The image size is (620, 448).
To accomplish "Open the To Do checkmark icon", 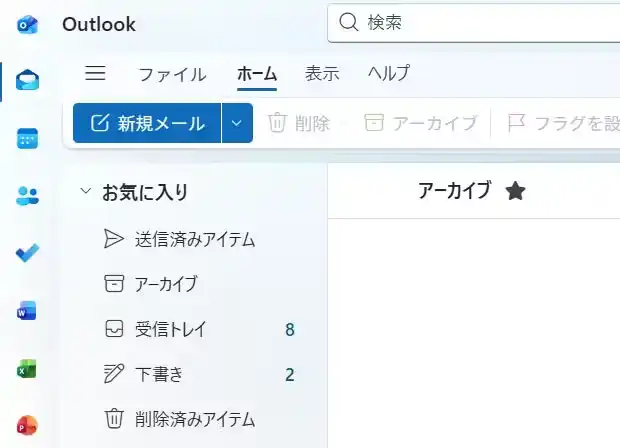I will point(27,253).
